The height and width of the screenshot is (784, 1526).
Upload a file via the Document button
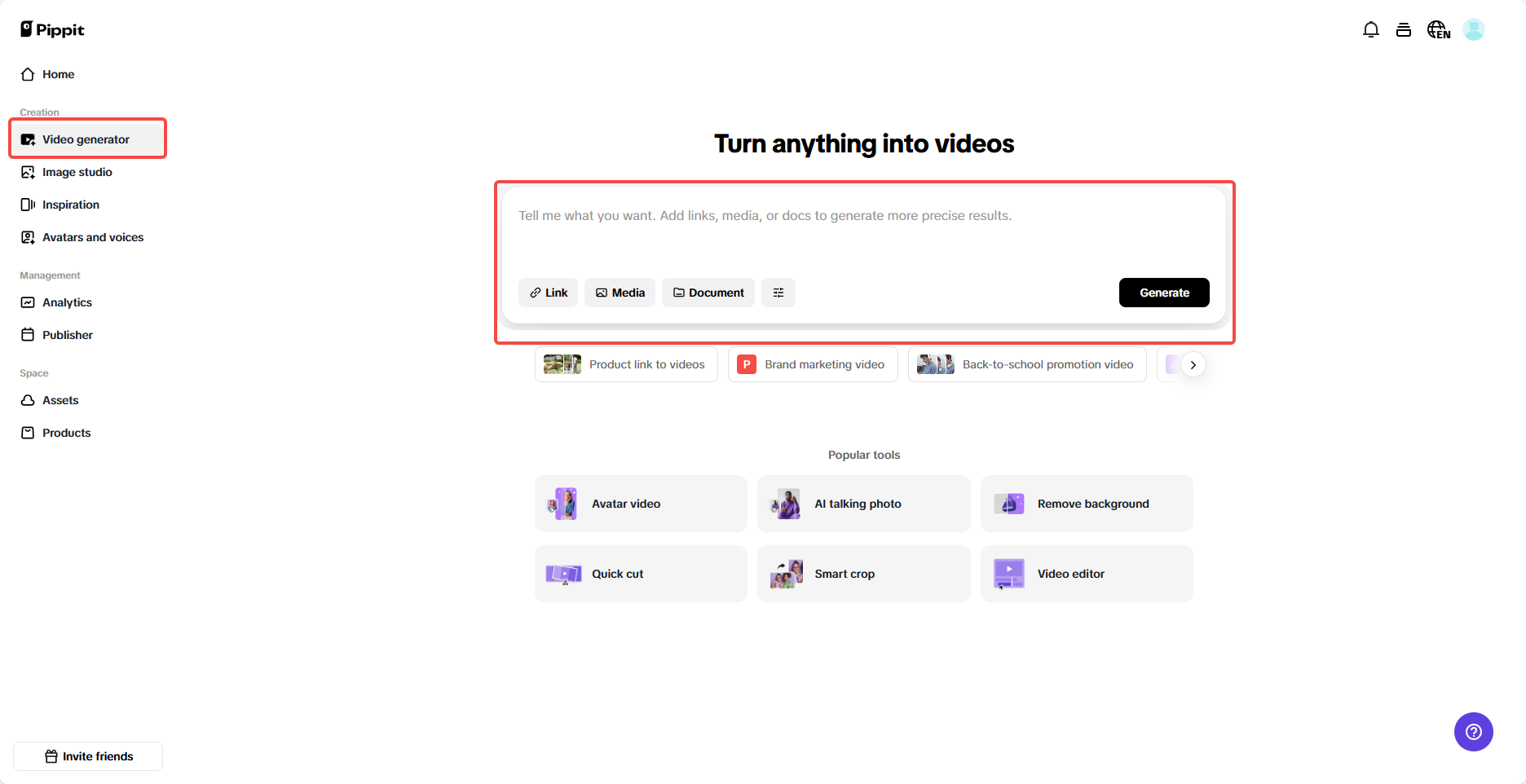click(708, 293)
